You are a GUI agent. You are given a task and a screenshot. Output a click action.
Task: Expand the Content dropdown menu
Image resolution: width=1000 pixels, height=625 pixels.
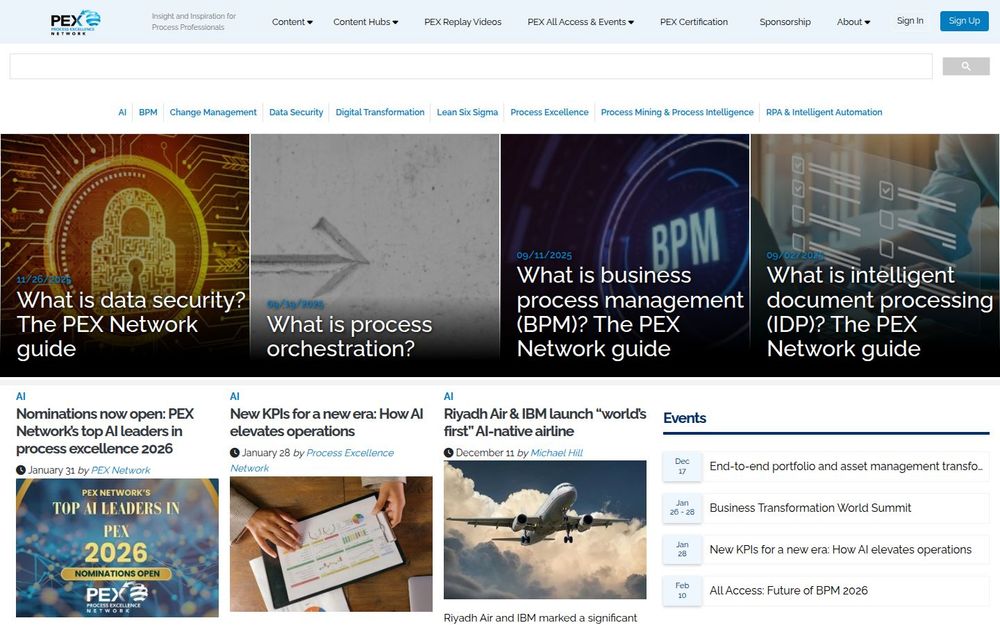pyautogui.click(x=292, y=22)
